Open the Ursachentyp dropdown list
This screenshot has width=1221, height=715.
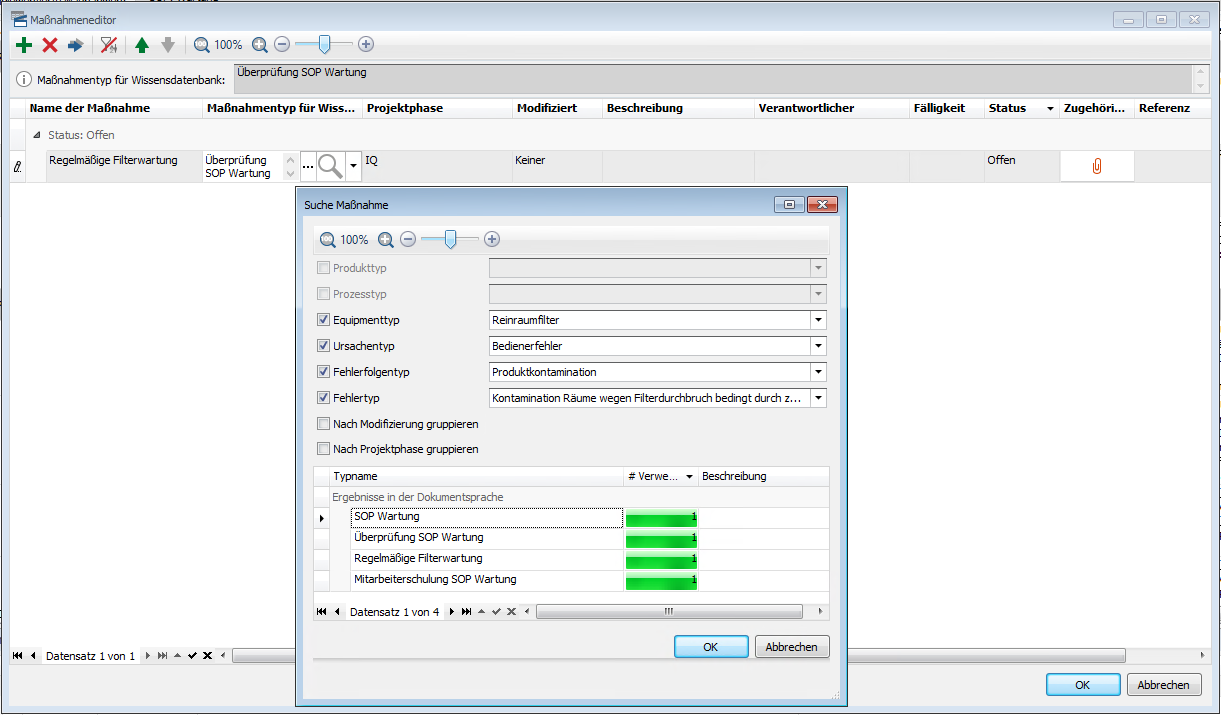pyautogui.click(x=818, y=346)
